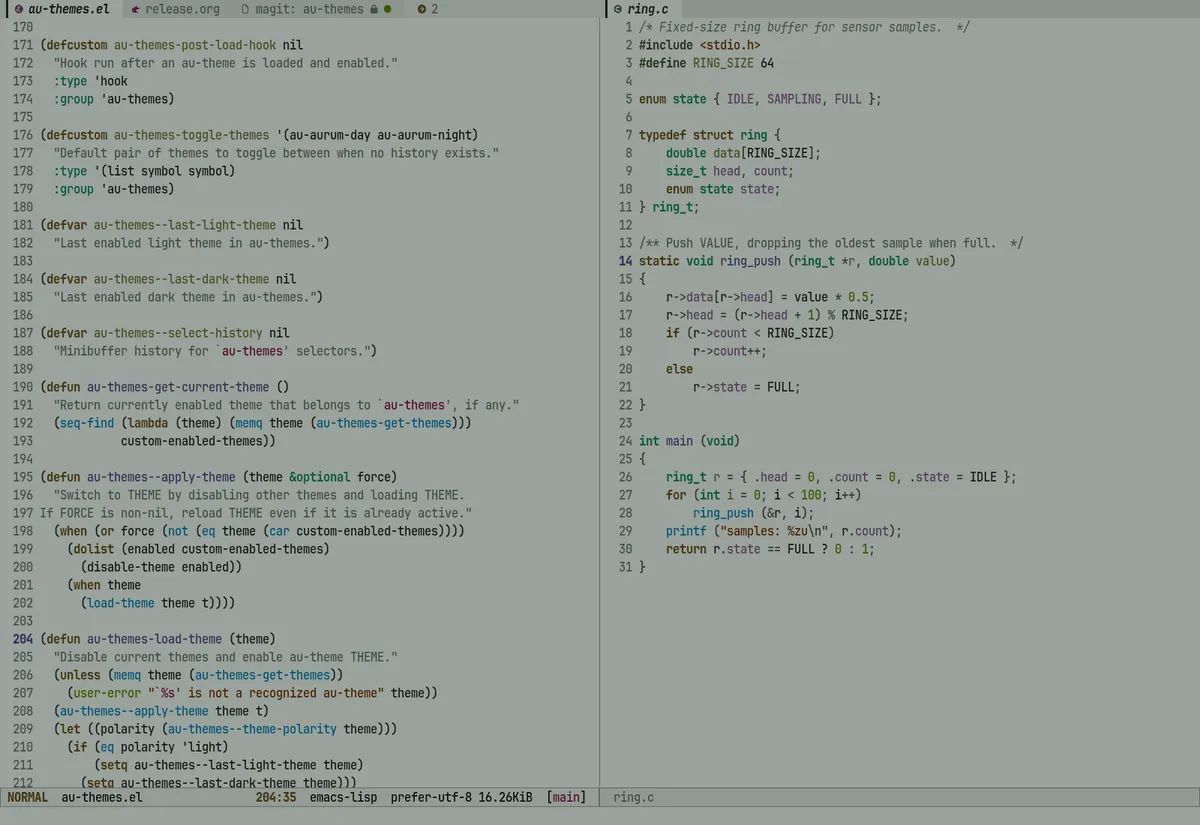Click au-themes--theme-polarity on line 209
The image size is (1200, 825).
[252, 729]
